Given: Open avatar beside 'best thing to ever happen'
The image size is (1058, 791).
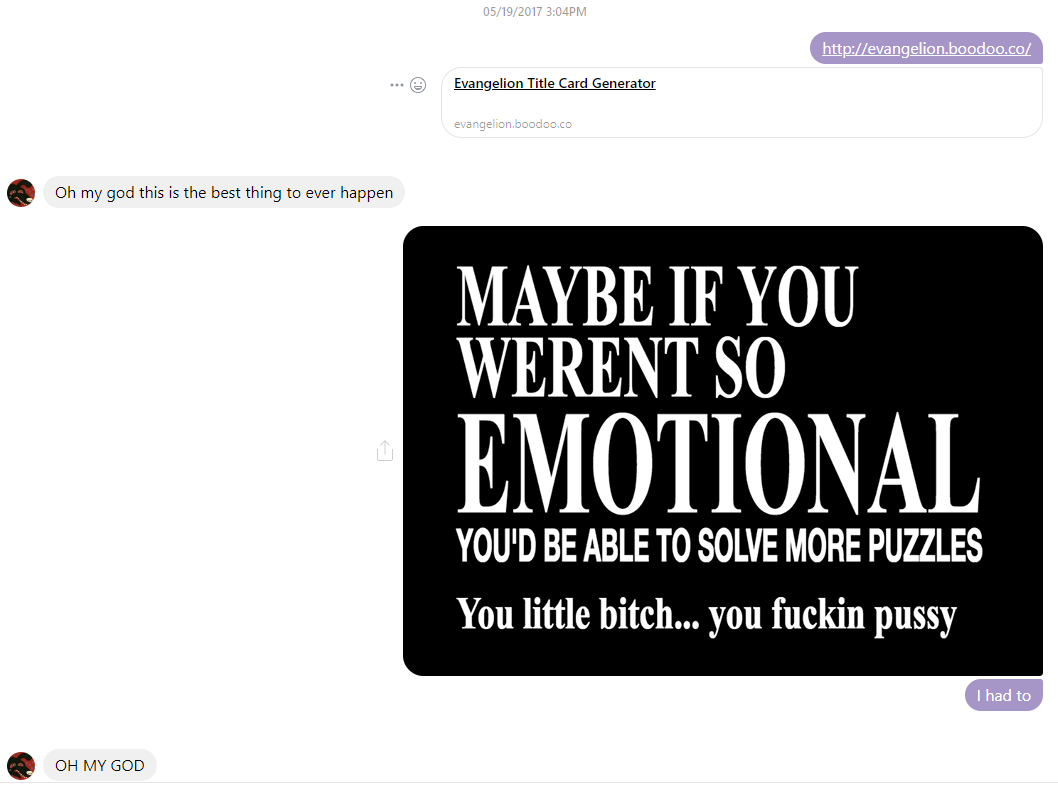Looking at the screenshot, I should click(21, 193).
